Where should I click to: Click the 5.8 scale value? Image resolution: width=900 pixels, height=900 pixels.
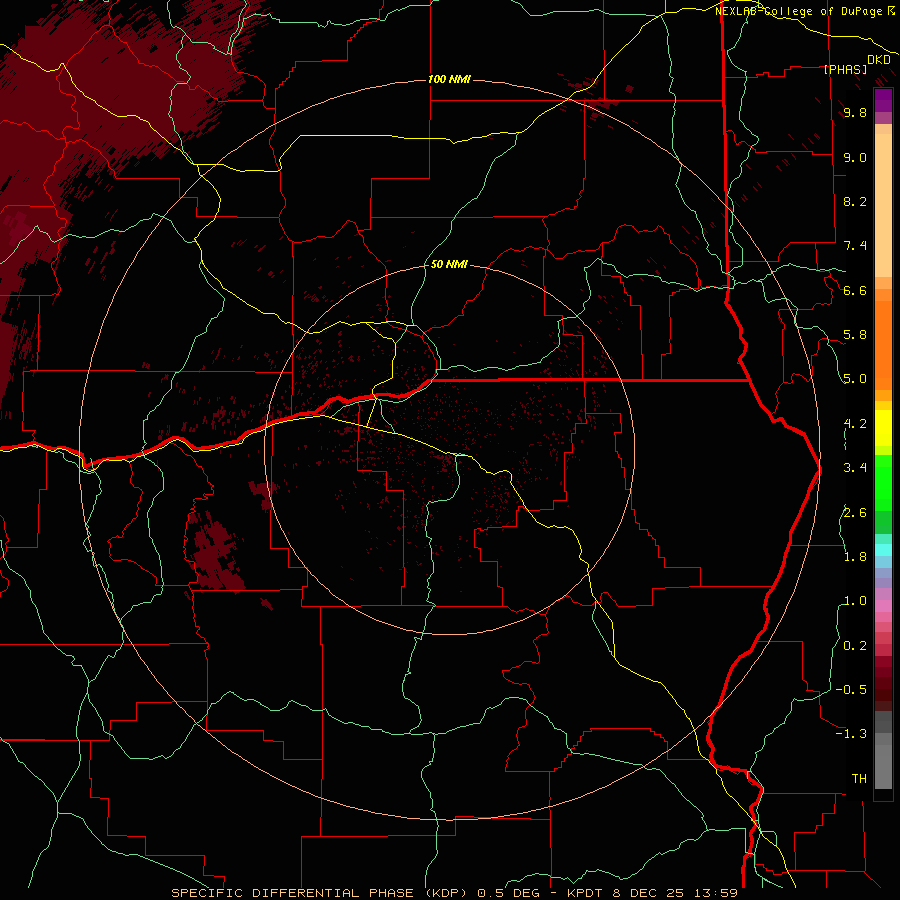point(855,335)
